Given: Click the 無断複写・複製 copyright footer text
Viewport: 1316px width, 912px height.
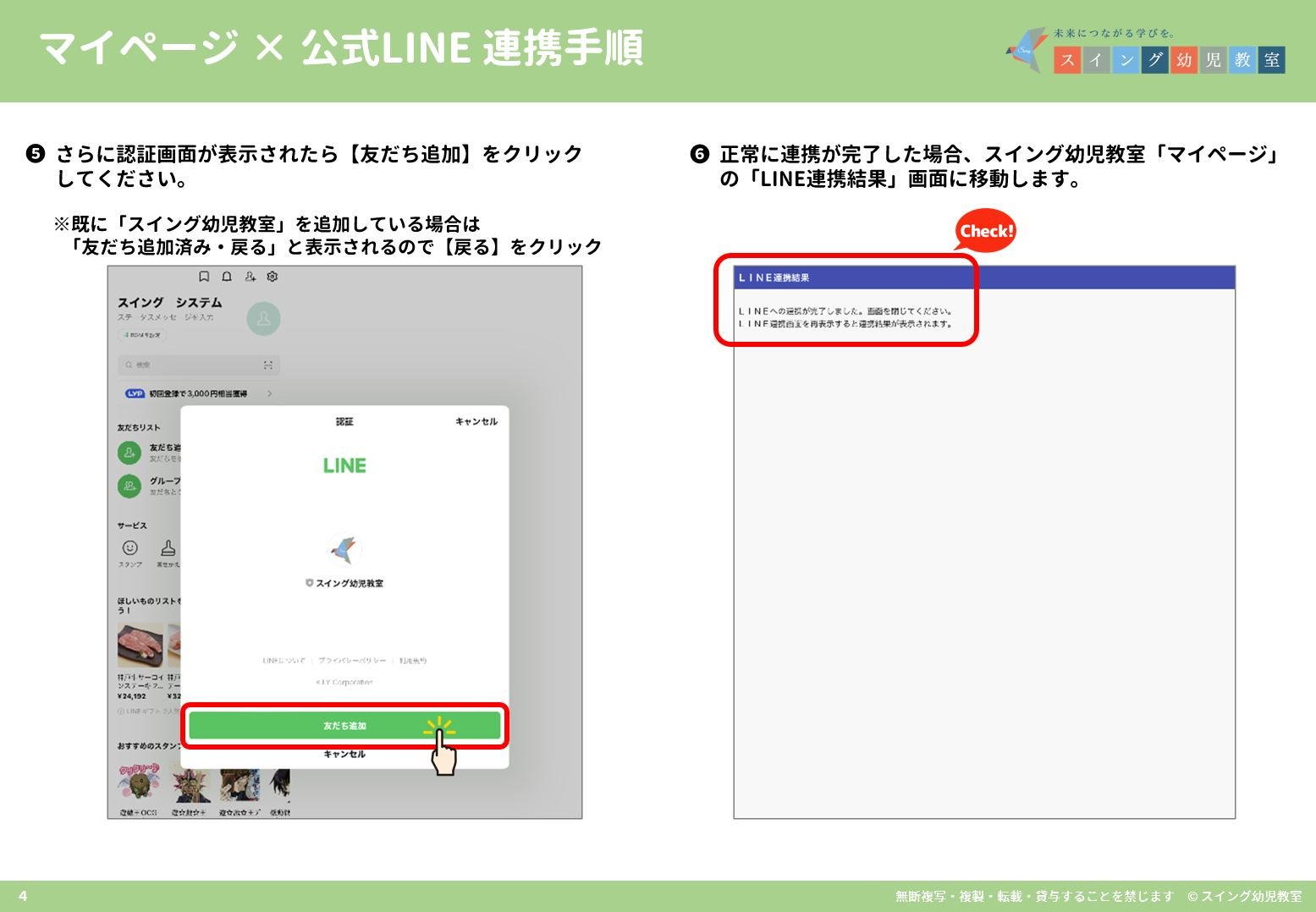Looking at the screenshot, I should 1099,896.
